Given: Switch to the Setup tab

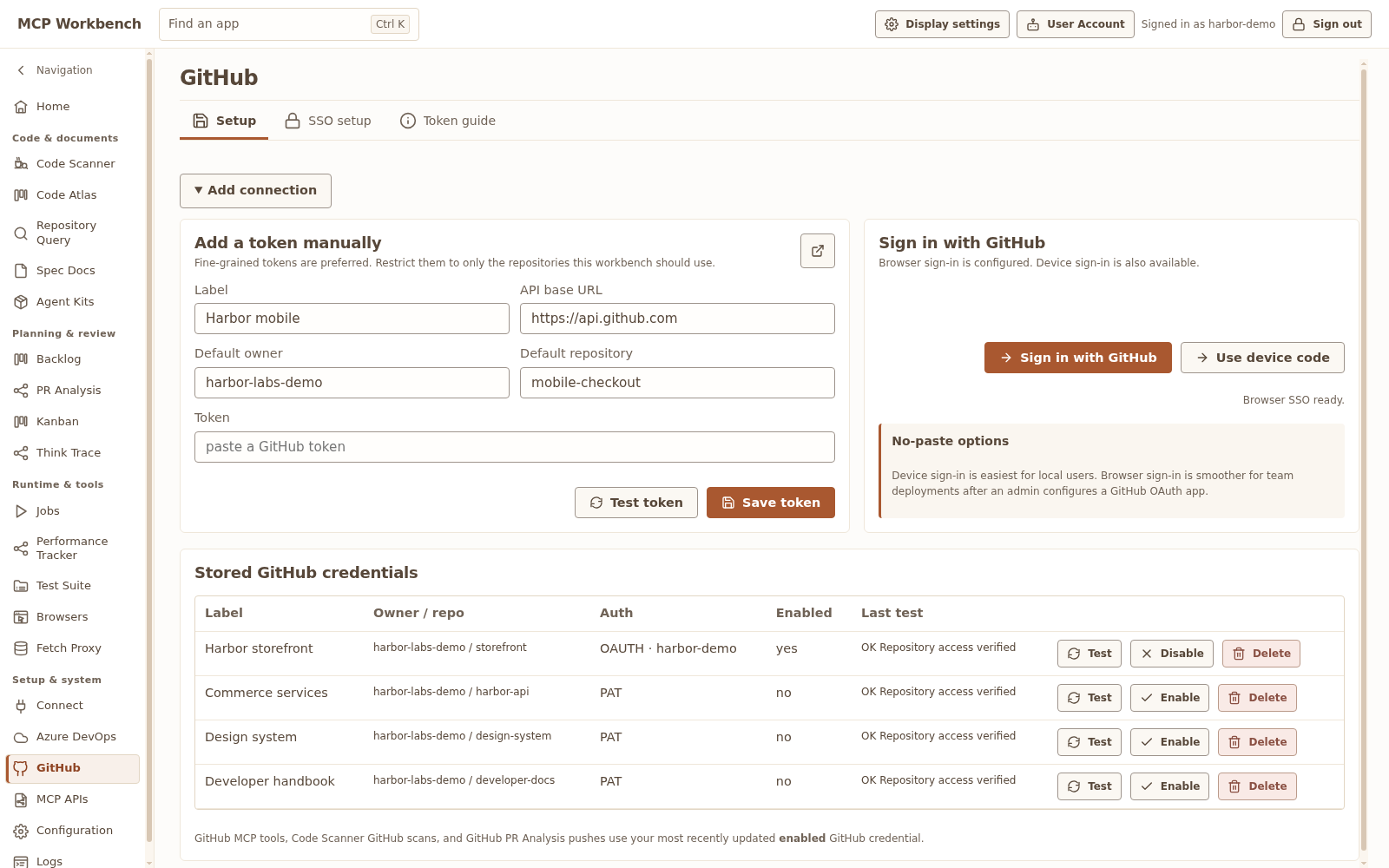Looking at the screenshot, I should (x=224, y=121).
